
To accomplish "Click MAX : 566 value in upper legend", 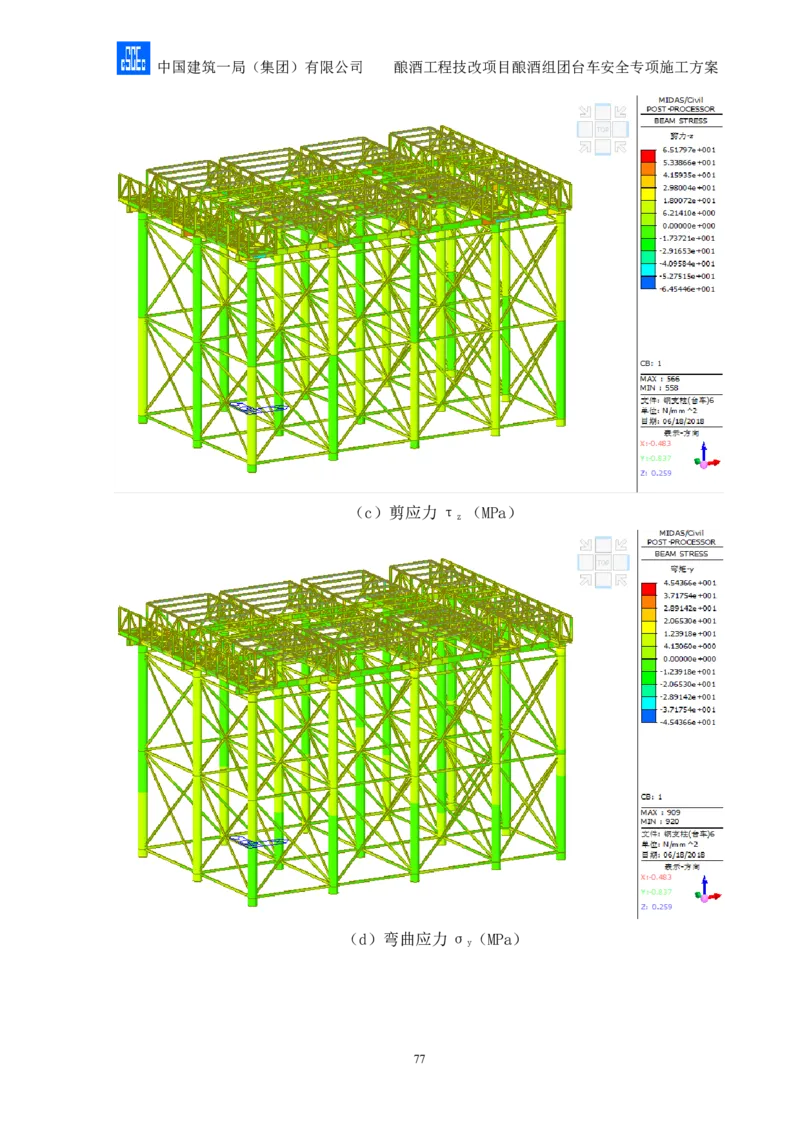I will [660, 379].
